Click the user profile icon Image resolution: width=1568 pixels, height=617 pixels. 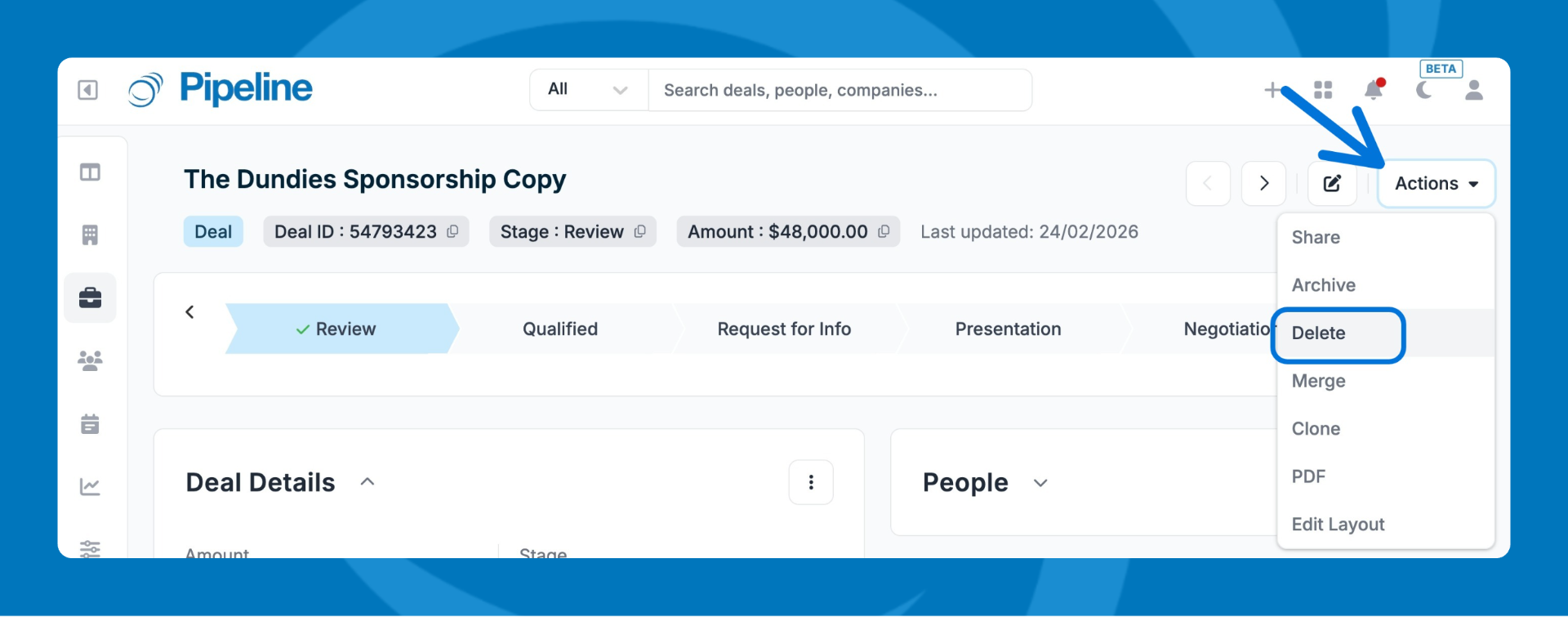point(1473,90)
